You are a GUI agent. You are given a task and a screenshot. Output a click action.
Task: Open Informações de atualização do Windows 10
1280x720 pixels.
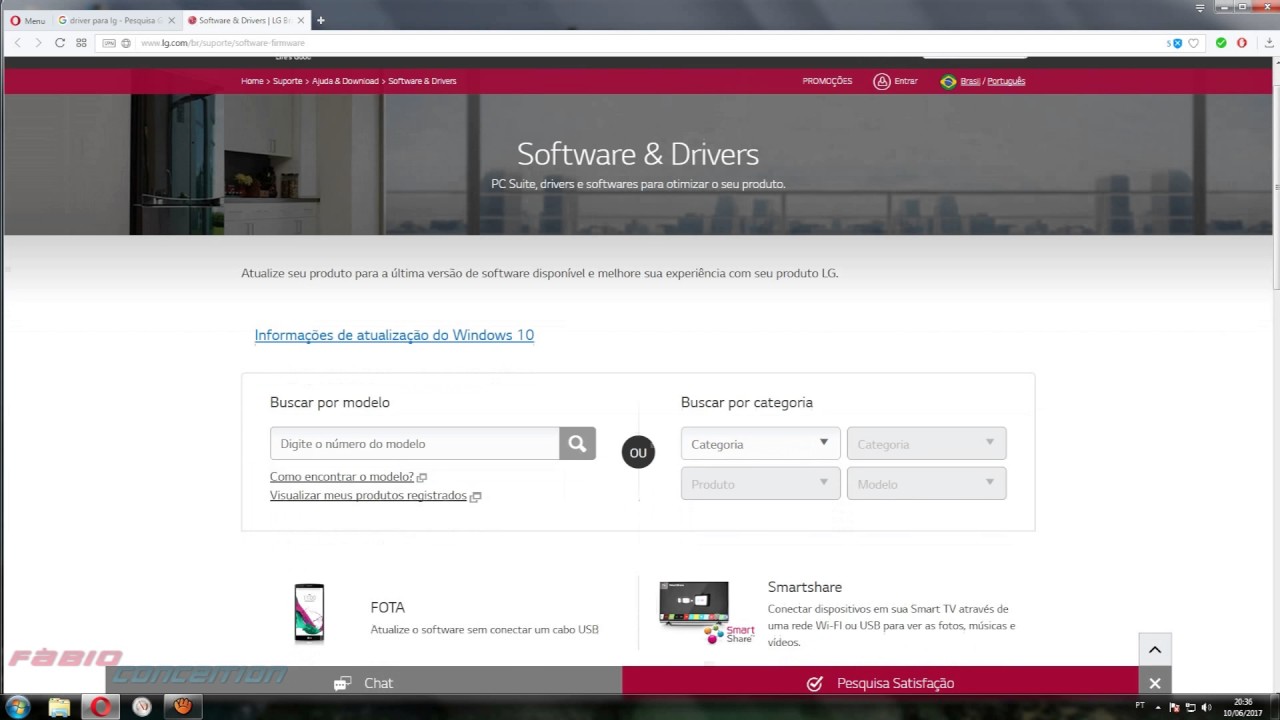click(x=394, y=335)
